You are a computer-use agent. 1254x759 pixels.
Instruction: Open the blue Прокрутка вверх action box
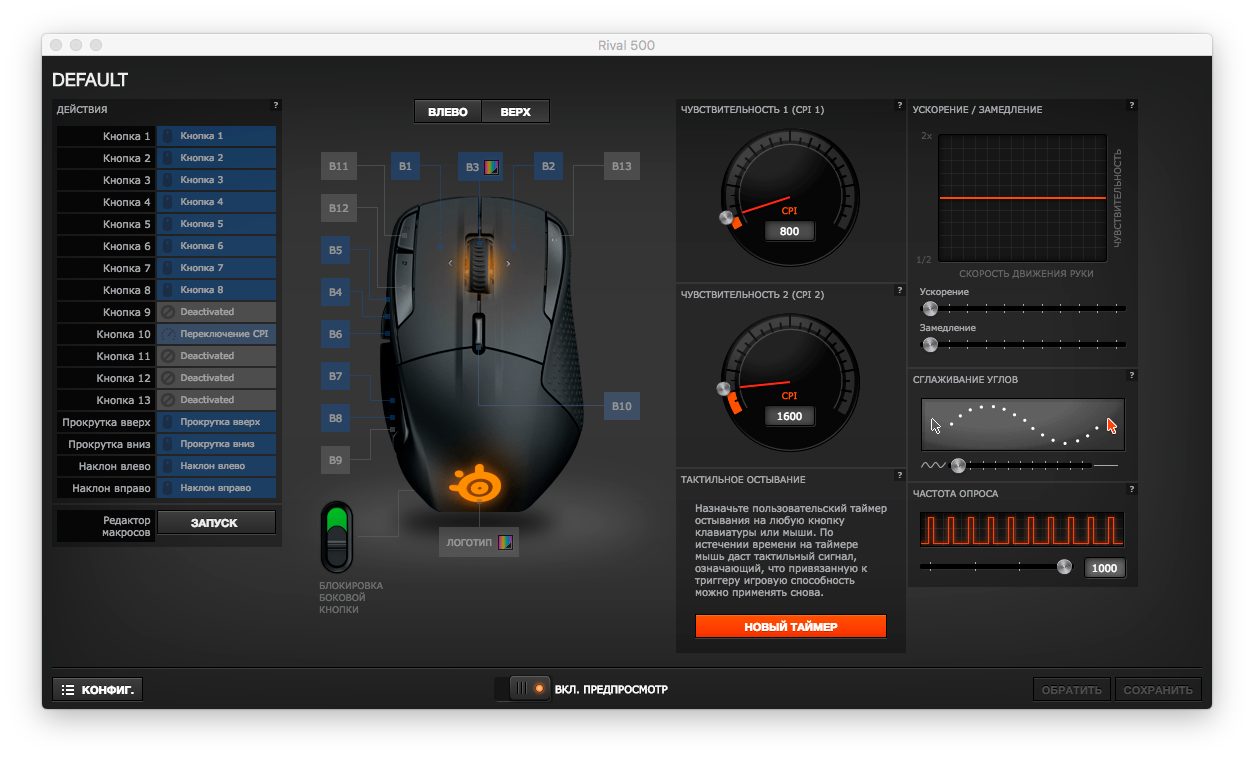coord(216,422)
